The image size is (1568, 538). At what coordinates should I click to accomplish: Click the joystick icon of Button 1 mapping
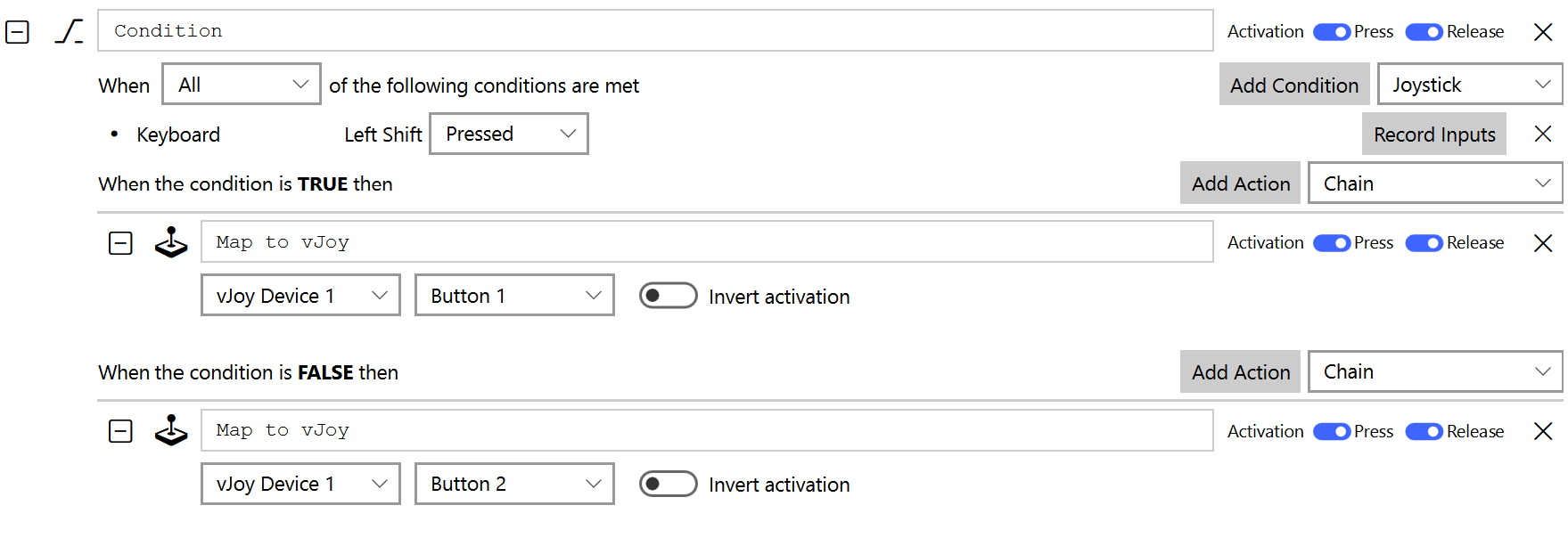click(x=171, y=242)
